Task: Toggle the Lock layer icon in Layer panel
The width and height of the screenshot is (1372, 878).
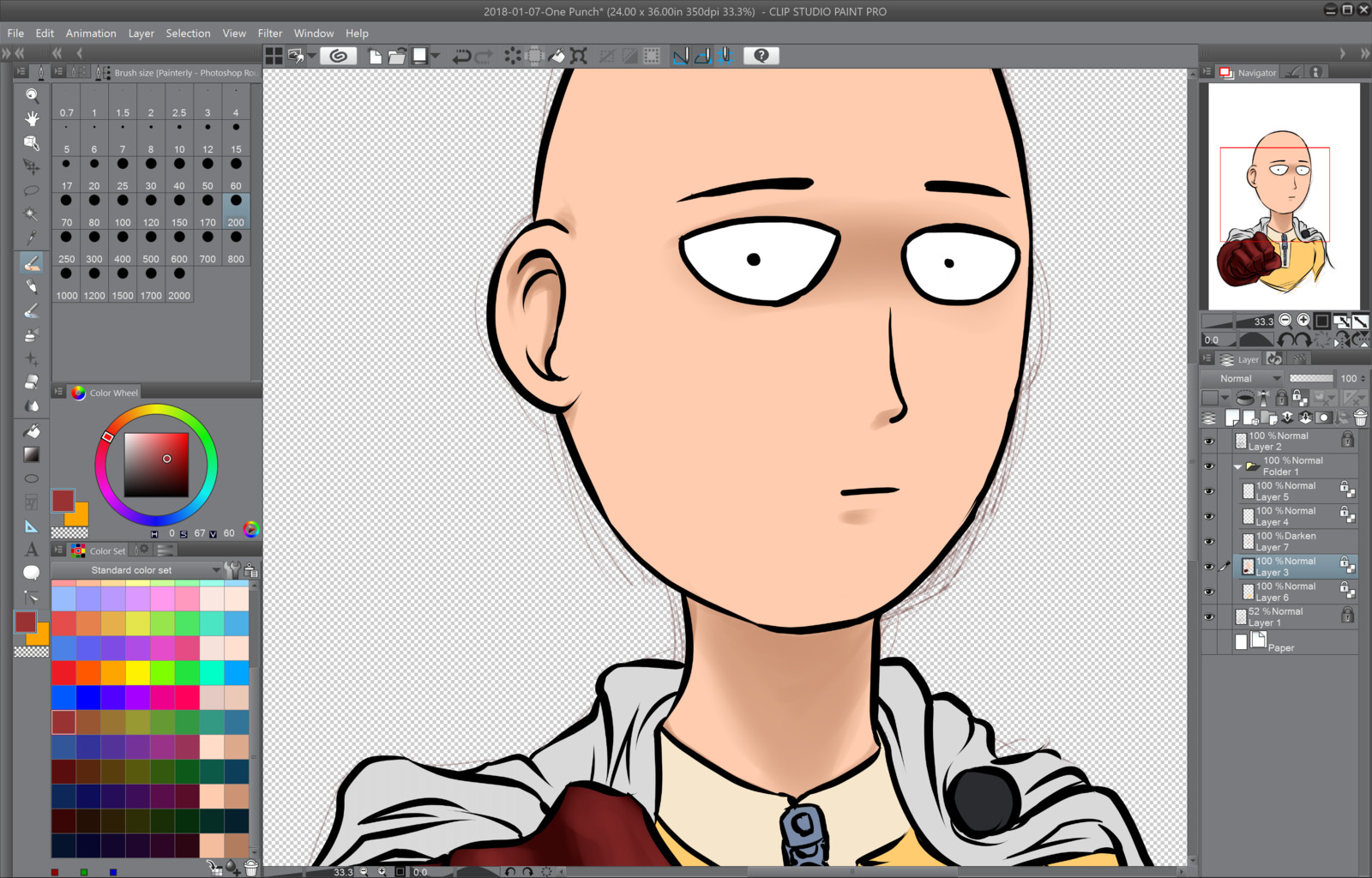Action: tap(1281, 398)
